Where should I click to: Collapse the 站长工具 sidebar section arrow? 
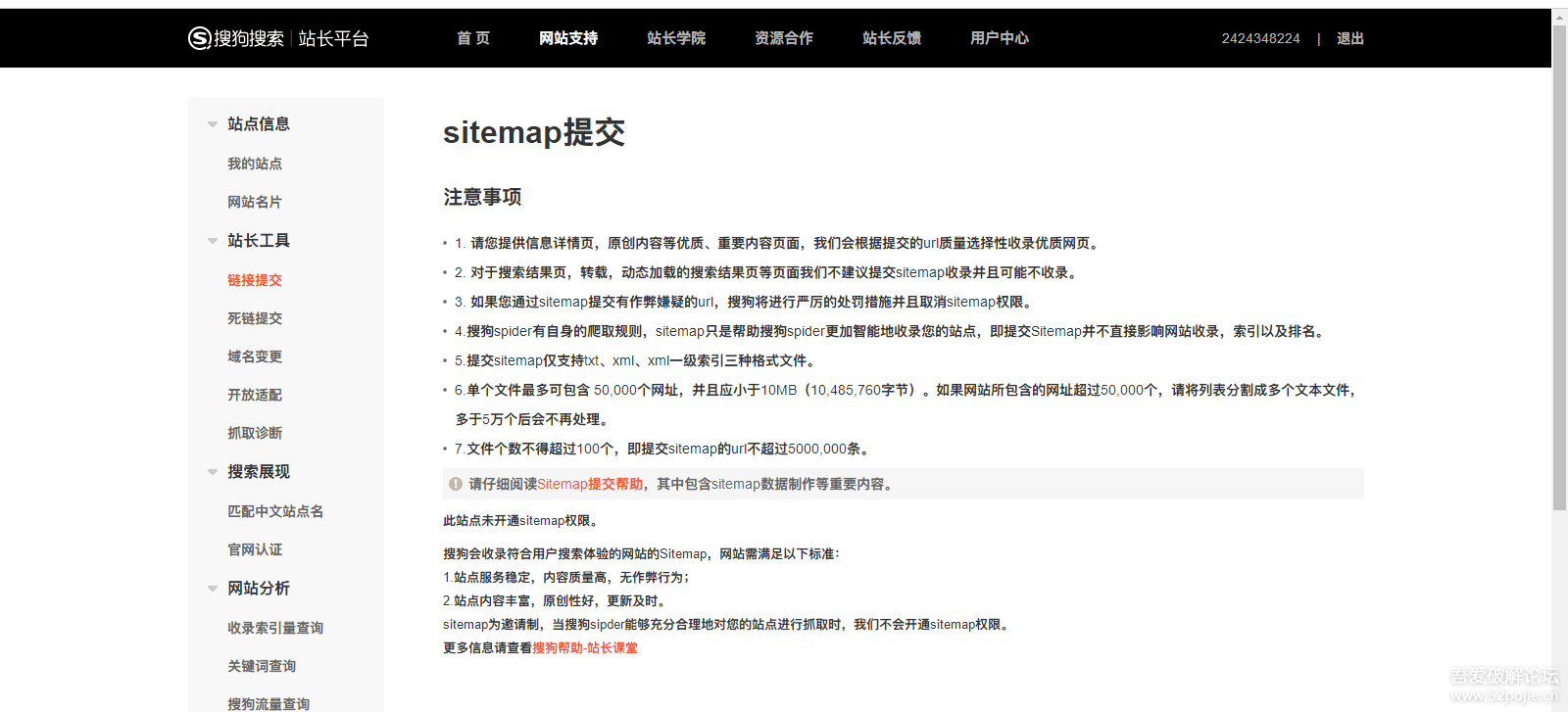click(x=213, y=241)
